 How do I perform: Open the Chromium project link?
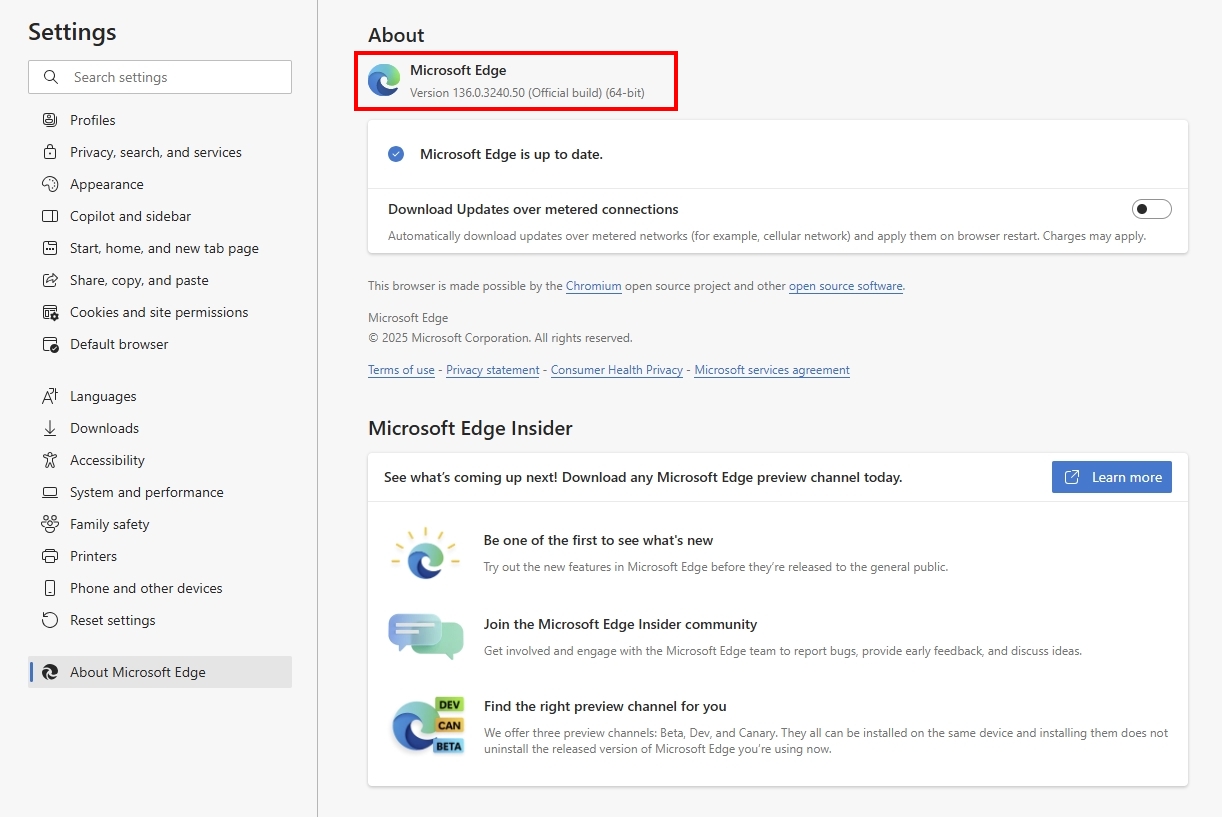[x=594, y=286]
